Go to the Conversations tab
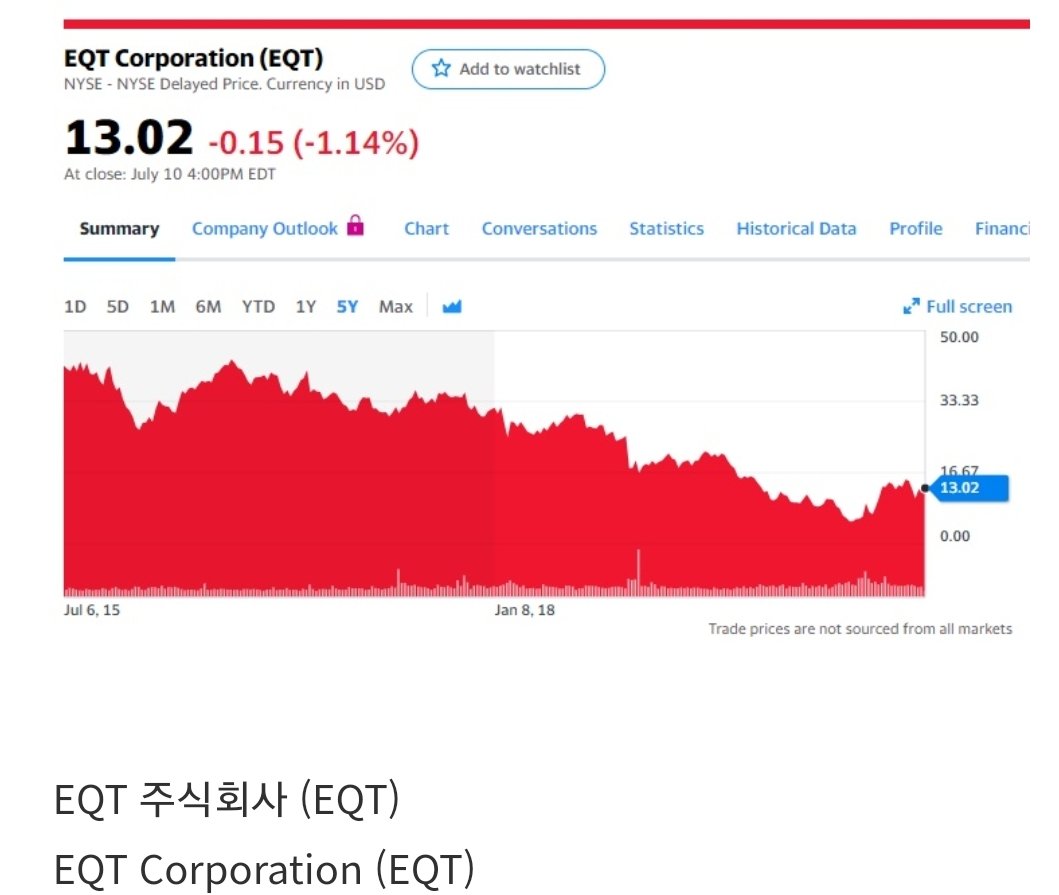Image resolution: width=1059 pixels, height=895 pixels. tap(539, 229)
